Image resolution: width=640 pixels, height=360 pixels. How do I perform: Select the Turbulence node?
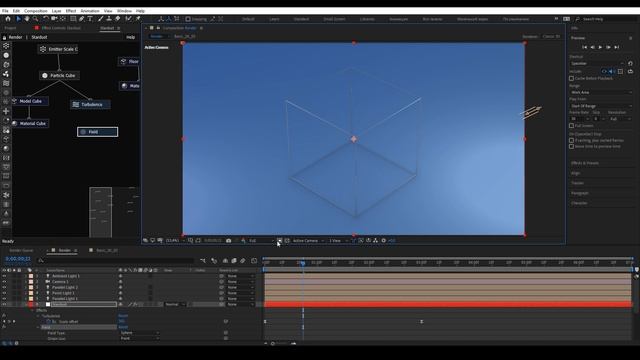pos(90,104)
